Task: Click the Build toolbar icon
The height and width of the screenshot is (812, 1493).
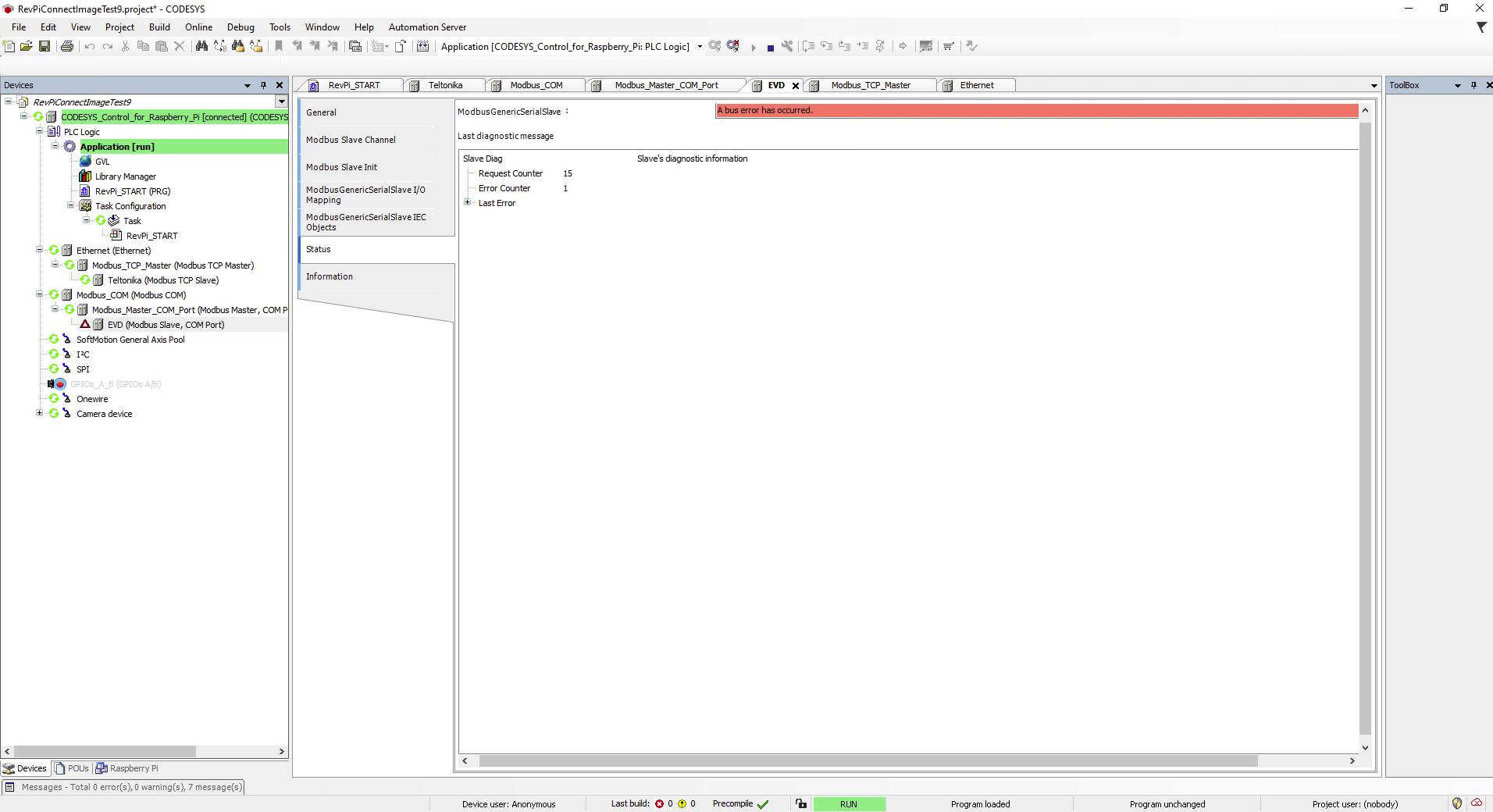Action: tap(423, 46)
